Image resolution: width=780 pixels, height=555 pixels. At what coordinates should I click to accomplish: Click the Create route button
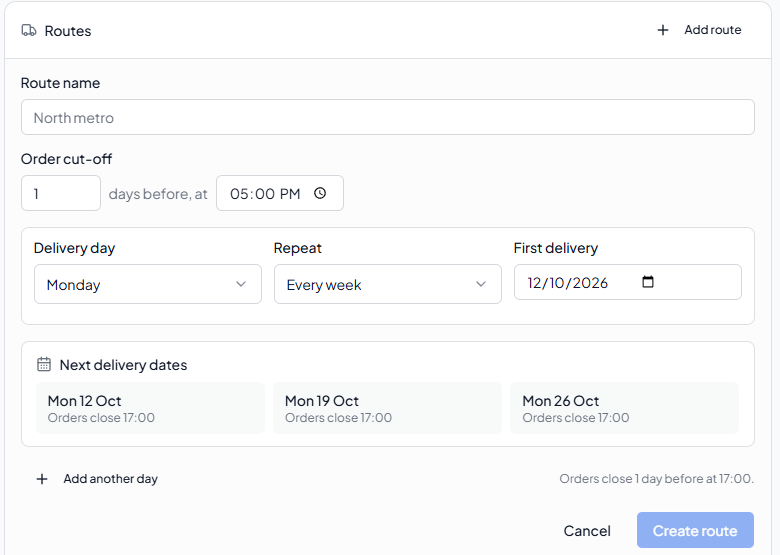pyautogui.click(x=695, y=531)
